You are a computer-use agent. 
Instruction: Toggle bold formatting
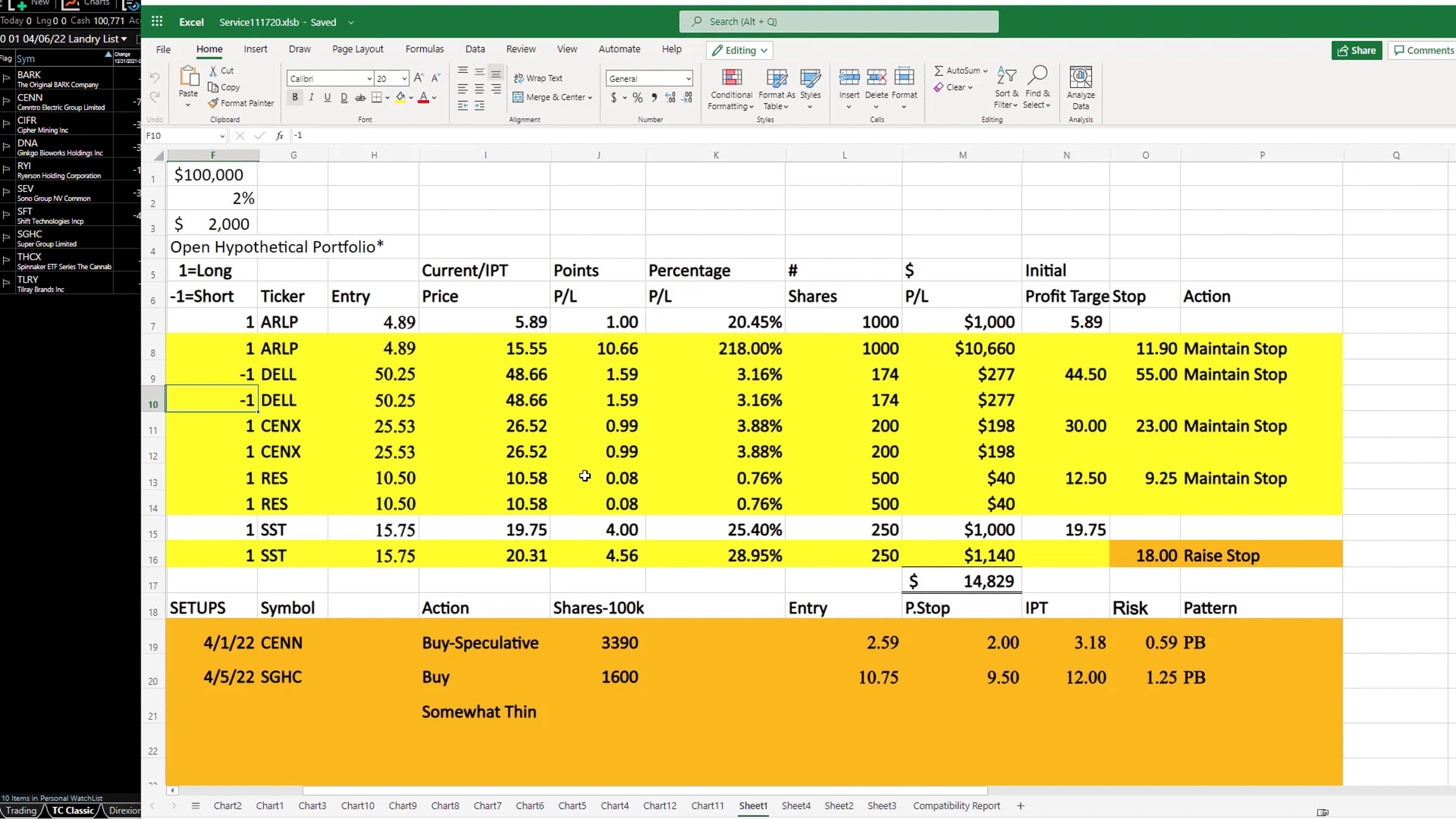295,97
